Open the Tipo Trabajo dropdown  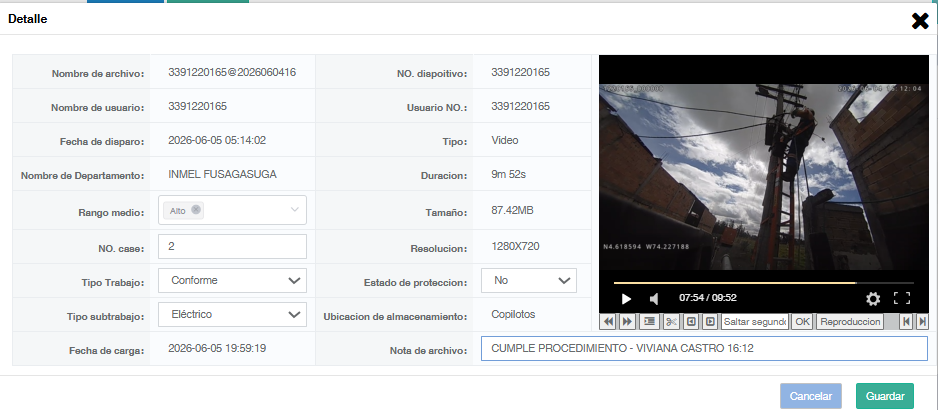pos(232,280)
